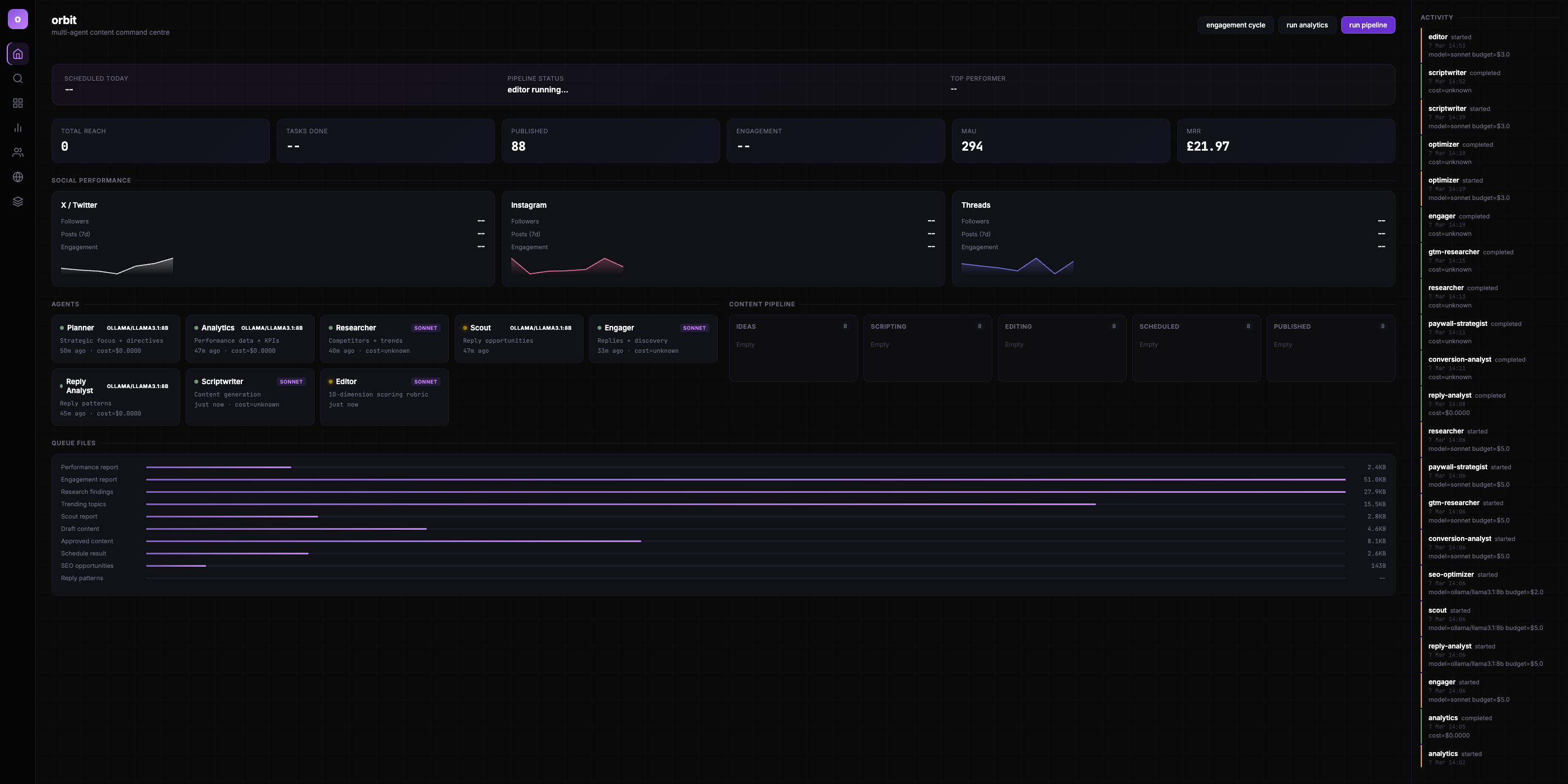Select the Editor agent card
1568x784 pixels.
[x=384, y=396]
